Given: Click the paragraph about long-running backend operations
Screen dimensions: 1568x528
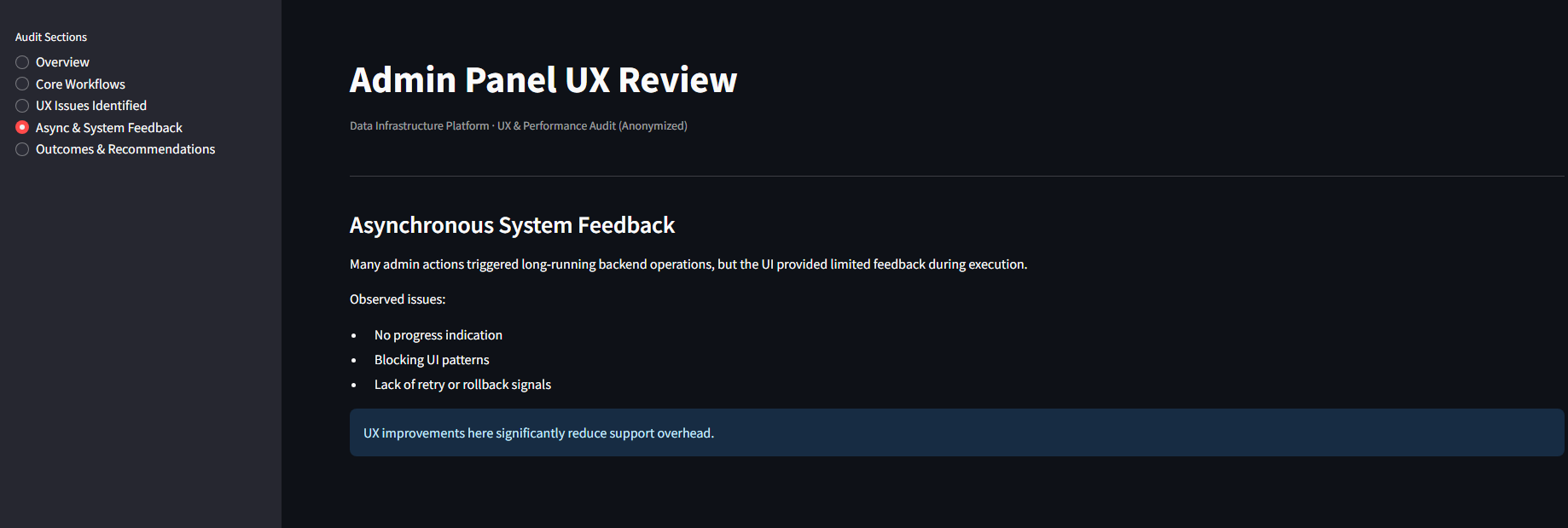Looking at the screenshot, I should coord(688,264).
